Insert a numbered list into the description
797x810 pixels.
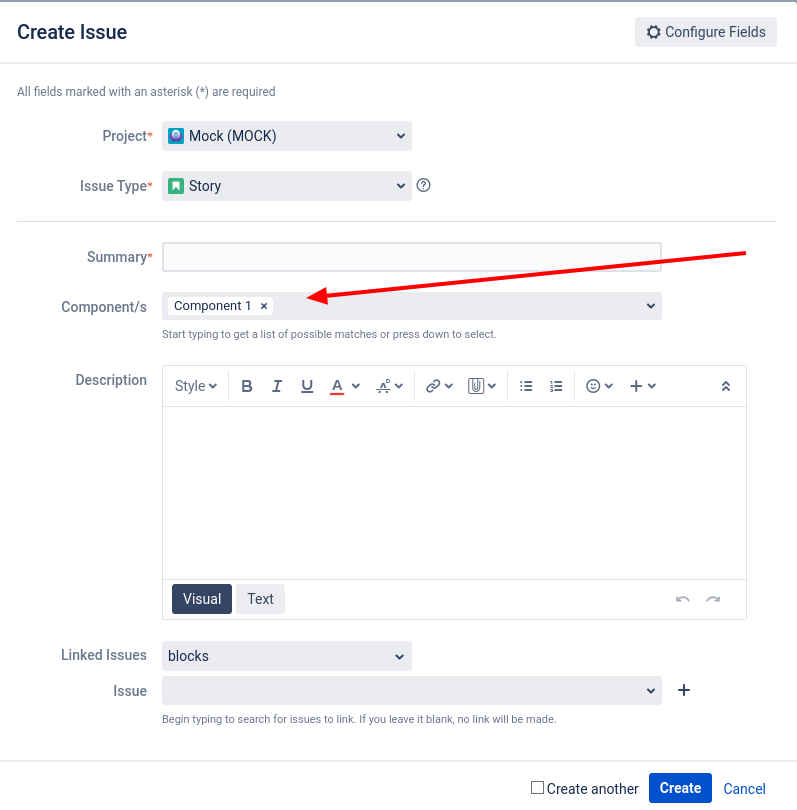tap(556, 385)
